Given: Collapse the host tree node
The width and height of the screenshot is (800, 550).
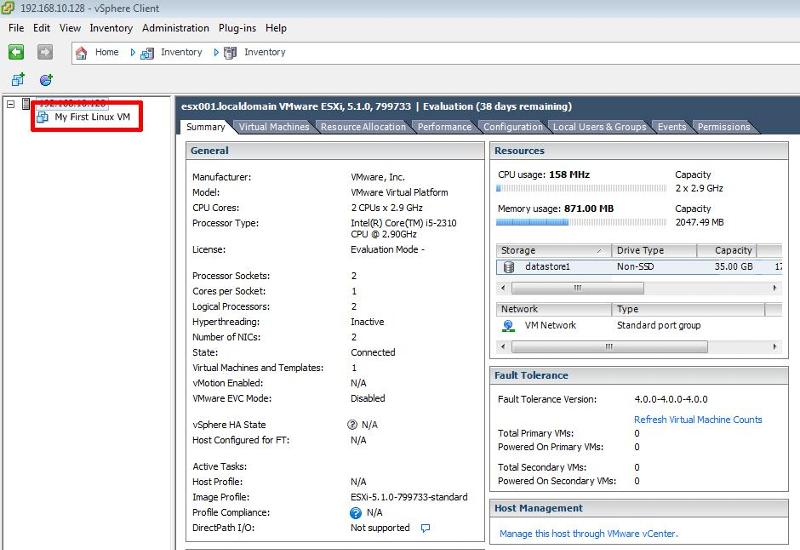Looking at the screenshot, I should [x=11, y=104].
